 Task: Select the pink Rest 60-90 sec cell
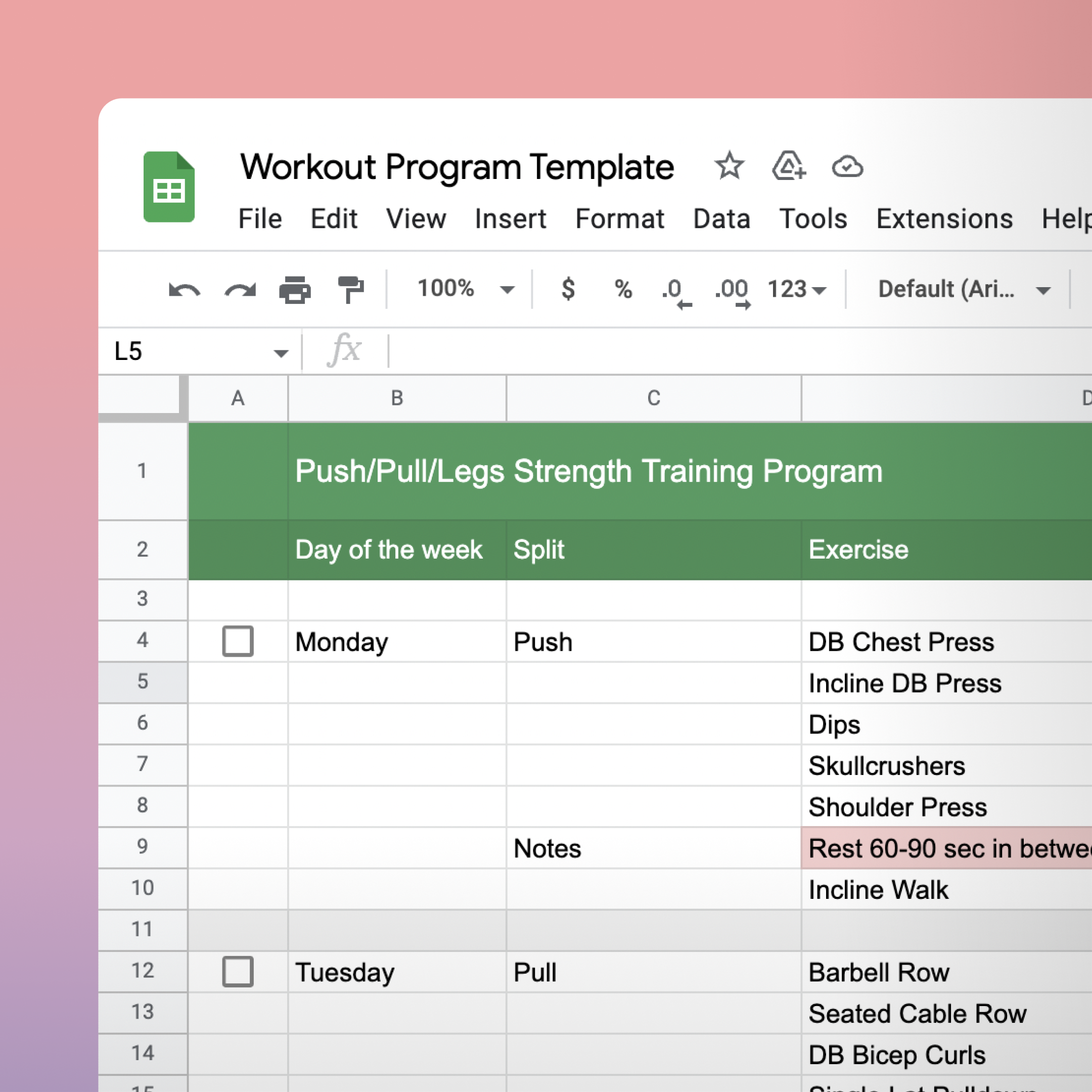click(946, 848)
